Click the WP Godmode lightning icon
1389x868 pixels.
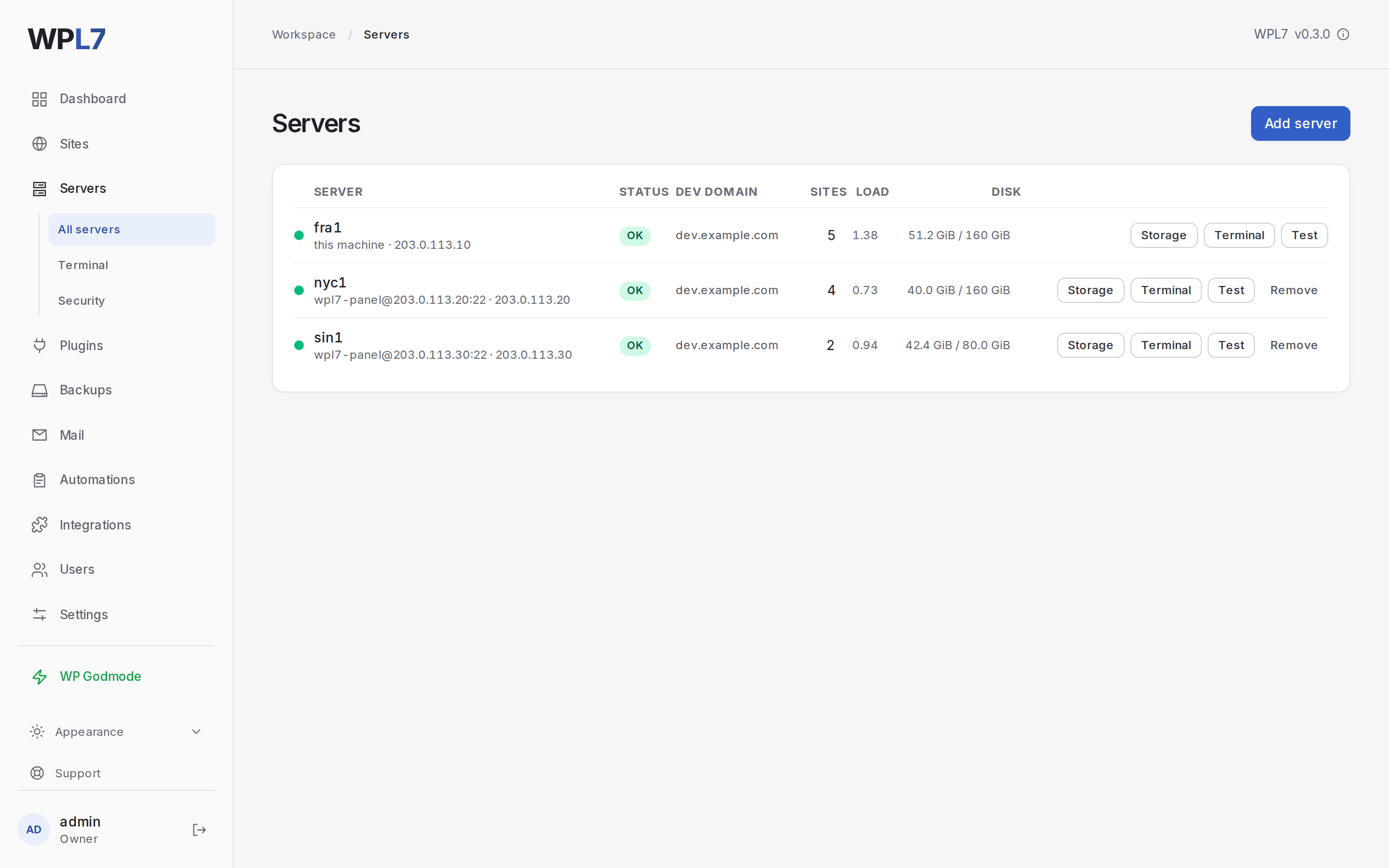click(x=39, y=677)
